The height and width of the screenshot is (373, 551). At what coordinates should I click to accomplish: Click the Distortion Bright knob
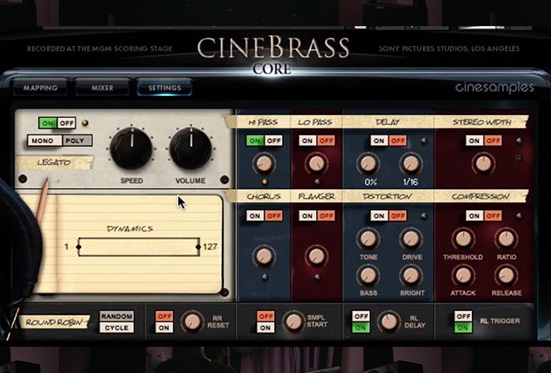point(411,276)
